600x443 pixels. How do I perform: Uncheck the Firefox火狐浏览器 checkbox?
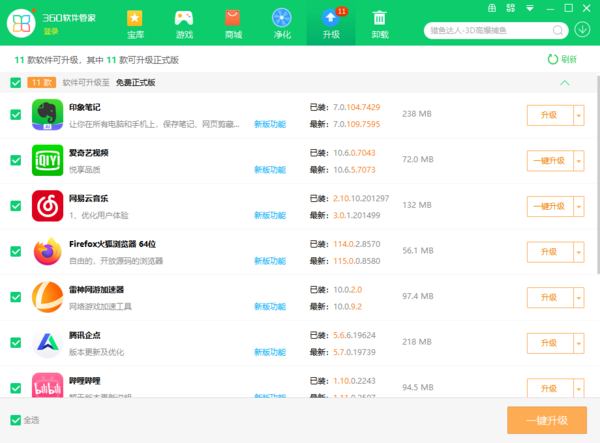pos(15,252)
